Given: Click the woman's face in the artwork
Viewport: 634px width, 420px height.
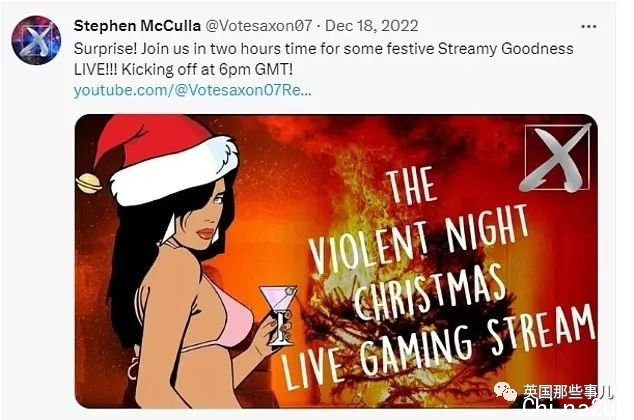Looking at the screenshot, I should click(204, 216).
